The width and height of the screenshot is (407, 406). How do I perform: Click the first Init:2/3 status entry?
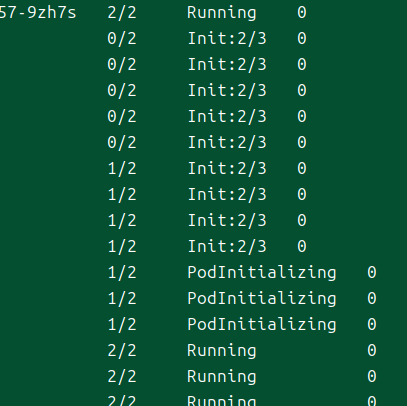click(227, 39)
